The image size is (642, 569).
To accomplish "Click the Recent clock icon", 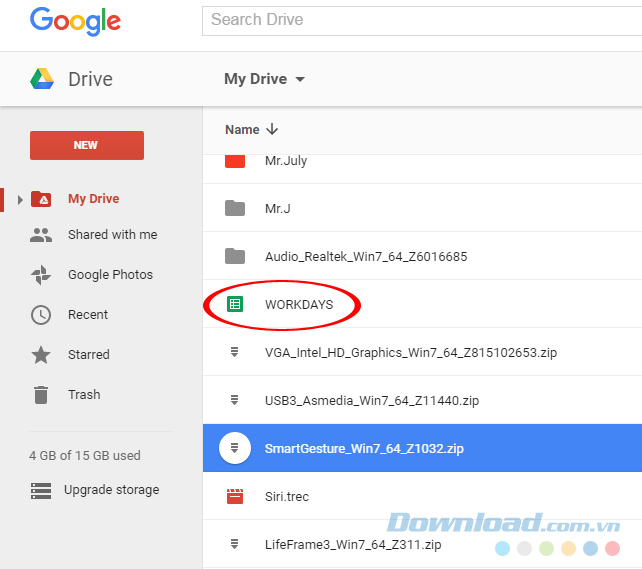I will pos(41,315).
